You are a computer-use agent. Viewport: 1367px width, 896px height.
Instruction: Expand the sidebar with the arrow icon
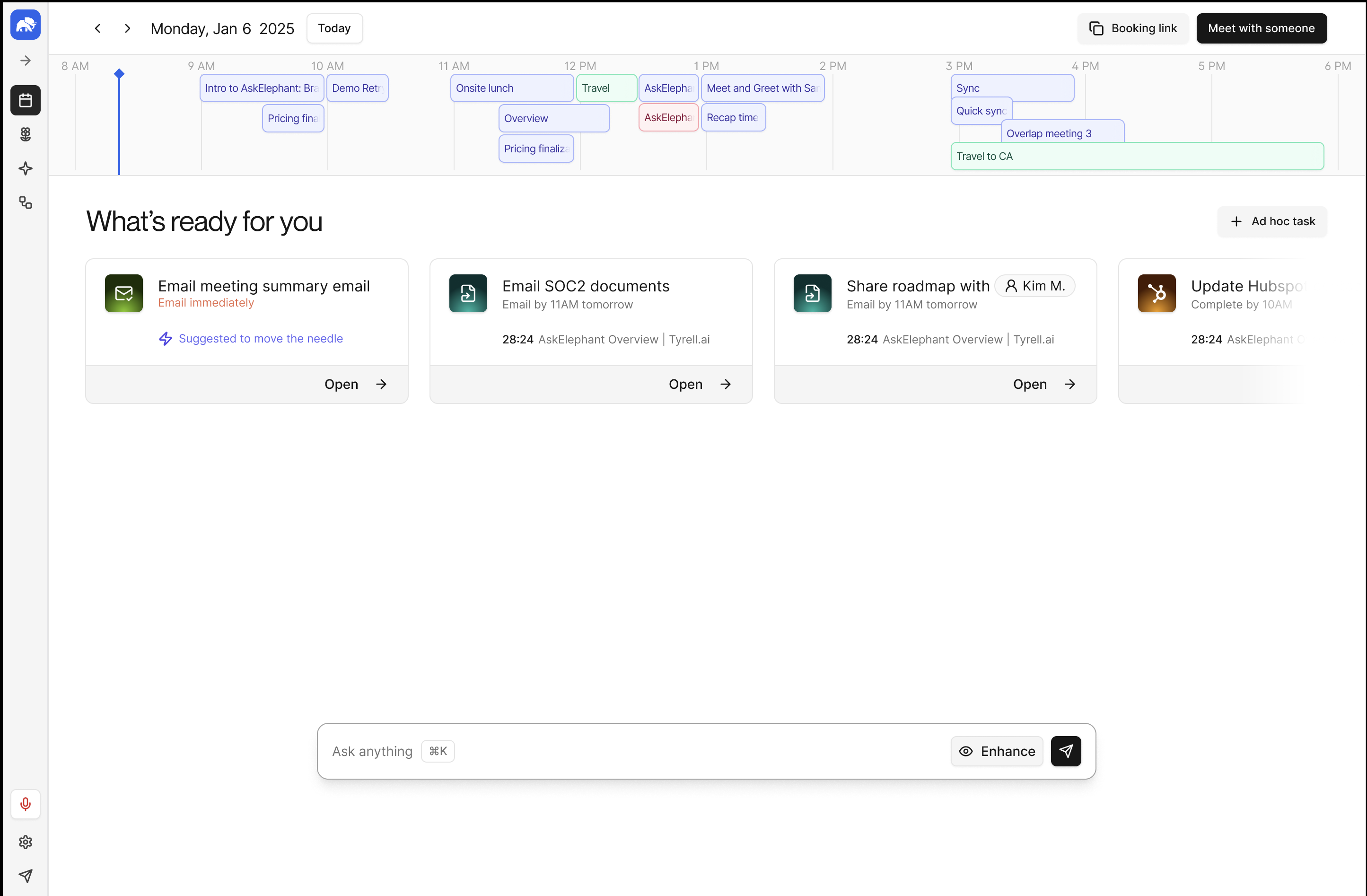(25, 60)
